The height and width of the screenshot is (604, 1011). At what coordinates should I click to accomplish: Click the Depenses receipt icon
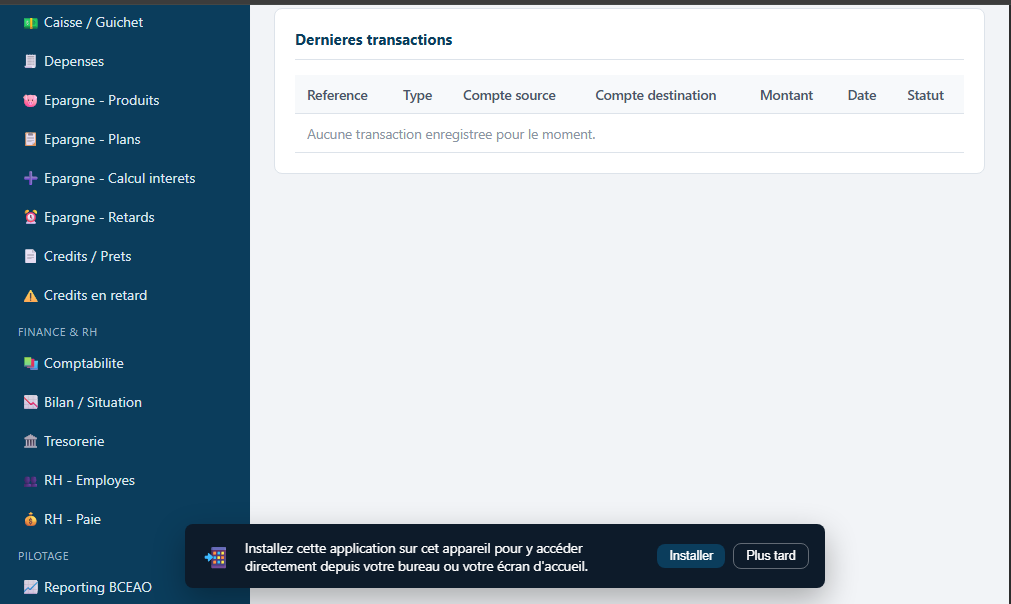(30, 61)
